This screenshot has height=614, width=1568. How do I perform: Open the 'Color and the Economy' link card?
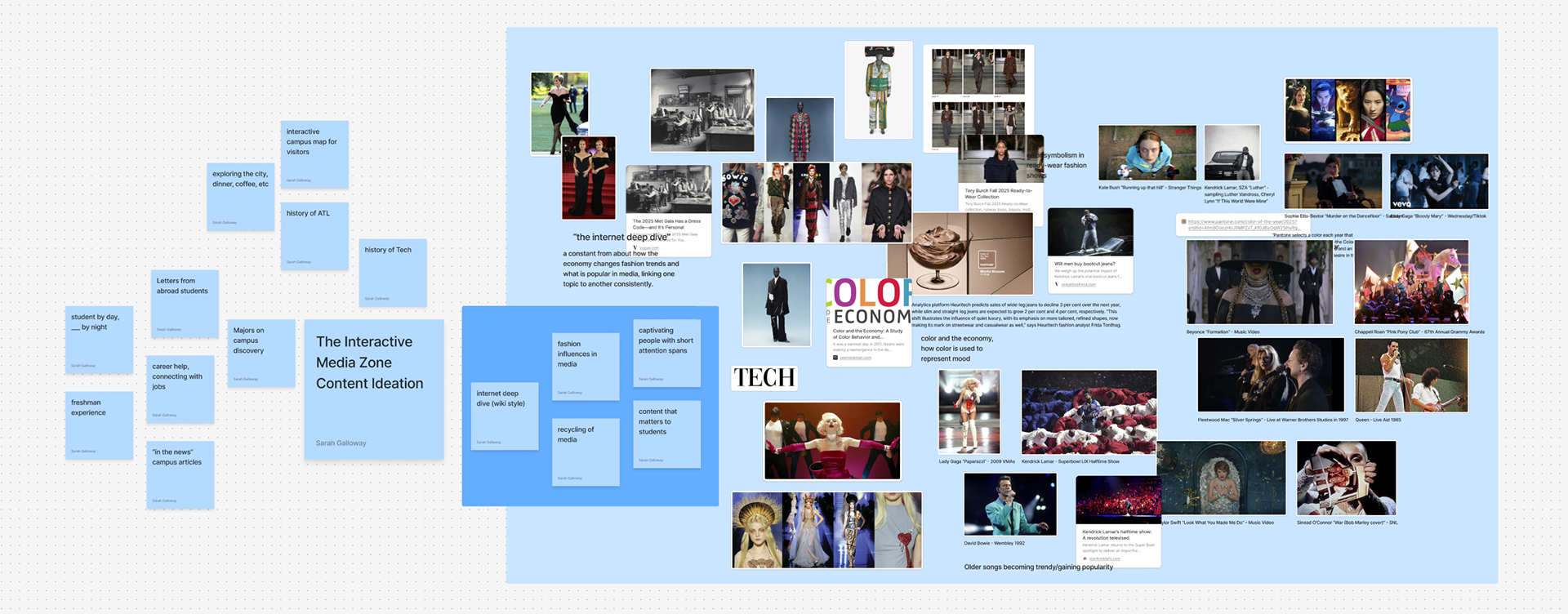click(869, 322)
